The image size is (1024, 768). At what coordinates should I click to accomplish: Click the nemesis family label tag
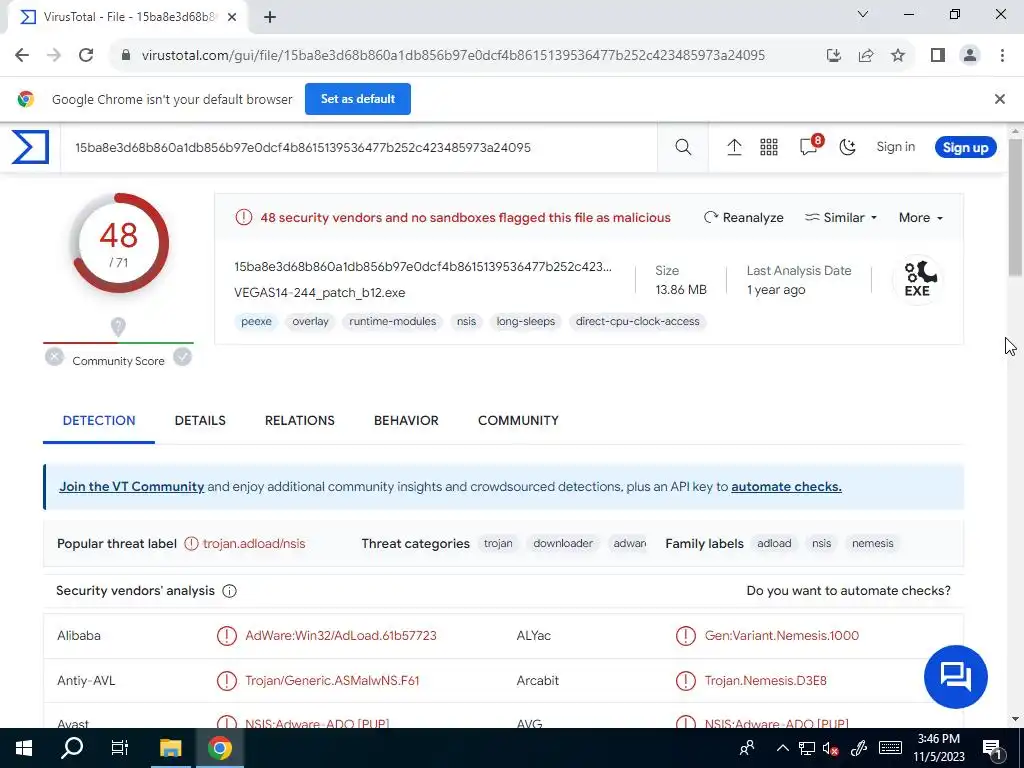point(872,543)
